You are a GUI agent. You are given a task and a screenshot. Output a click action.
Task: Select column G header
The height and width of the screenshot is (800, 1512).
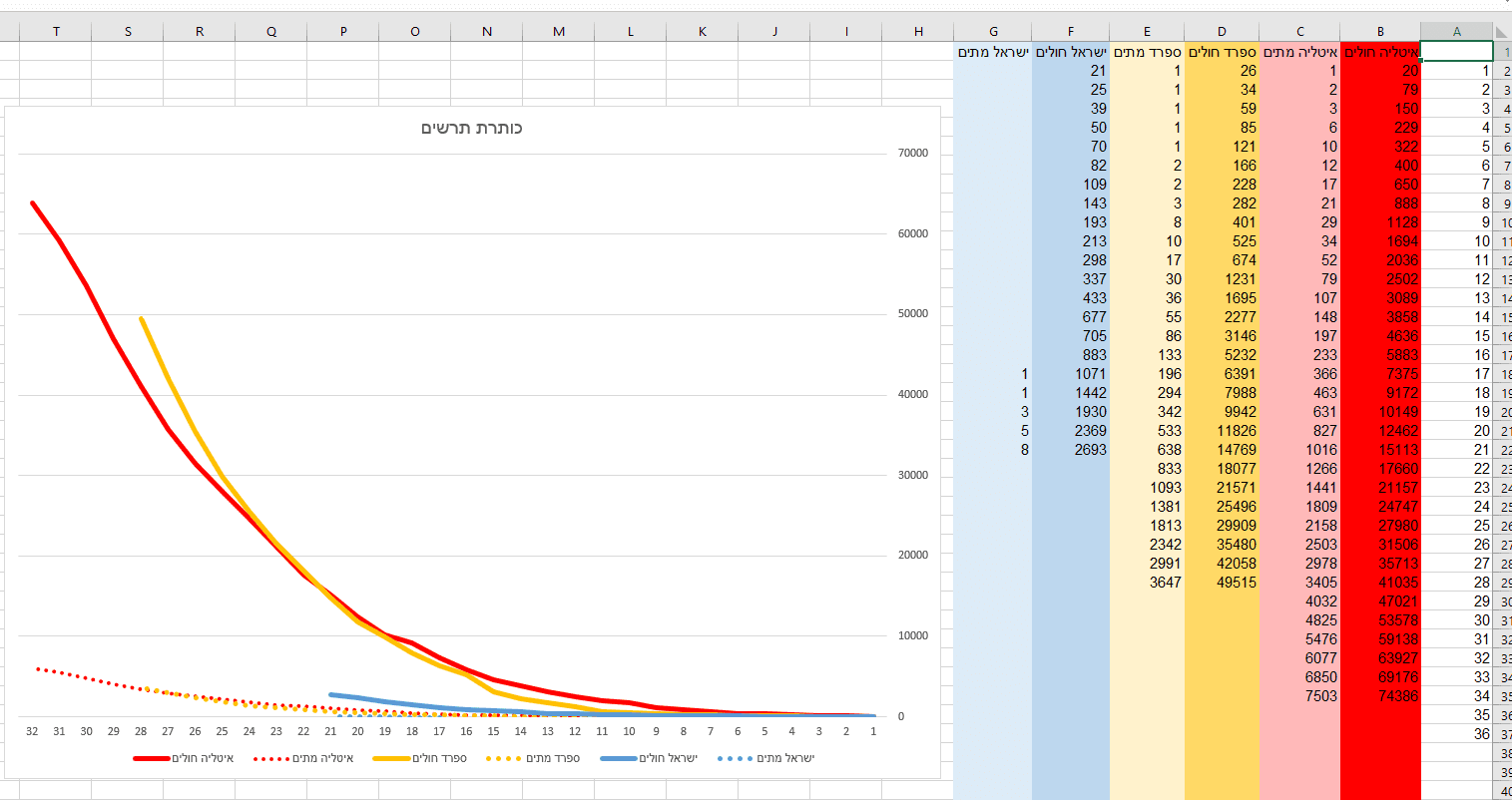tap(992, 32)
